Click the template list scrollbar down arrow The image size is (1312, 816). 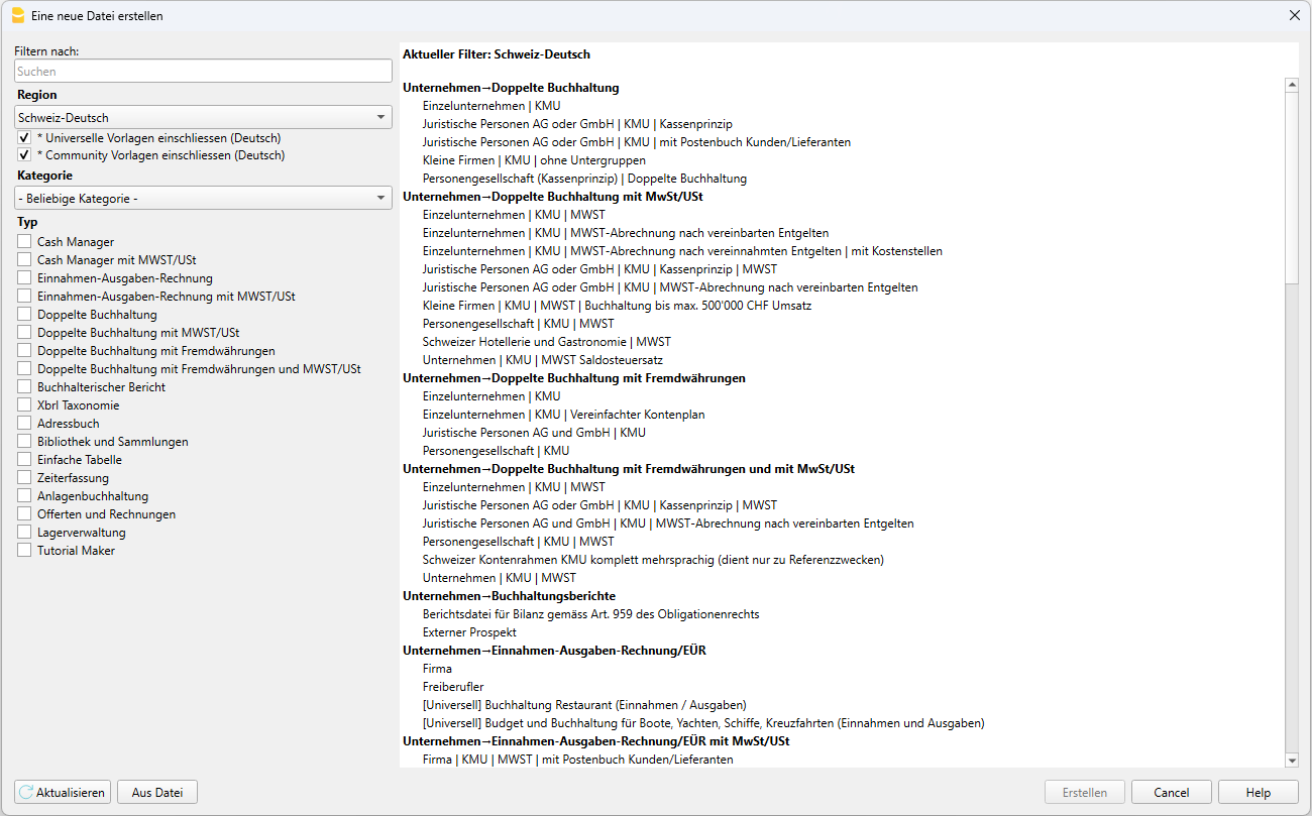coord(1291,761)
